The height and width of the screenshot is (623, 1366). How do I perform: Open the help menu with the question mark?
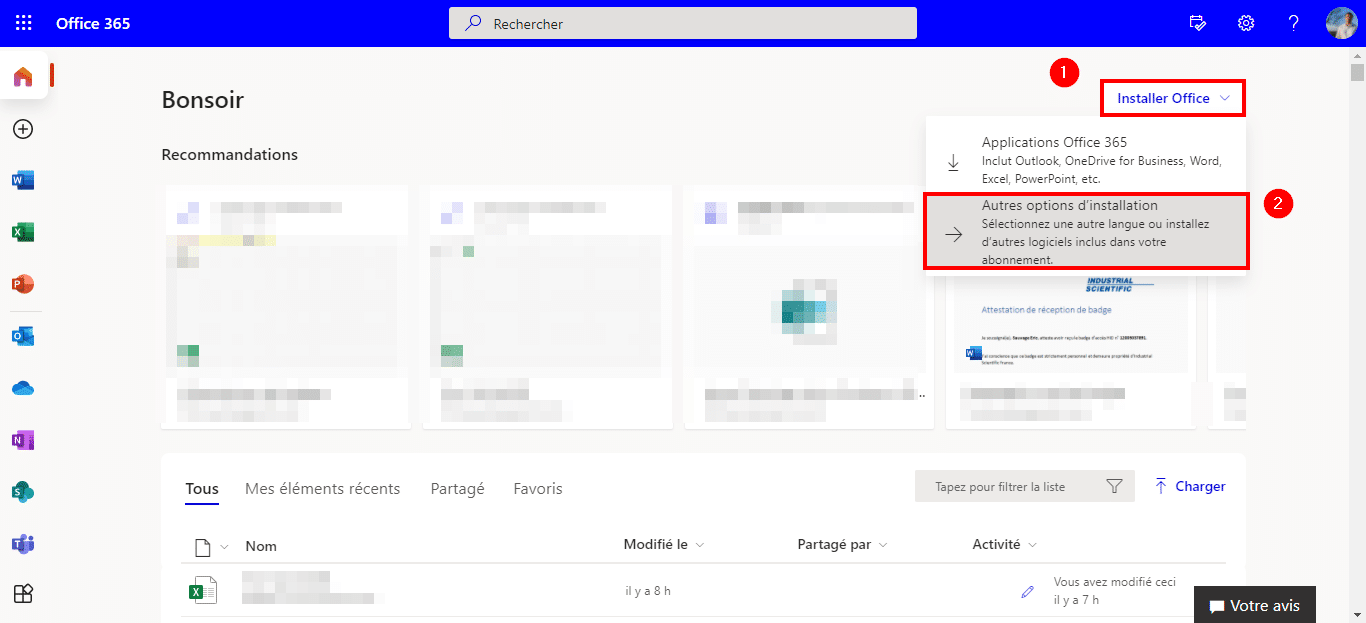[1293, 22]
